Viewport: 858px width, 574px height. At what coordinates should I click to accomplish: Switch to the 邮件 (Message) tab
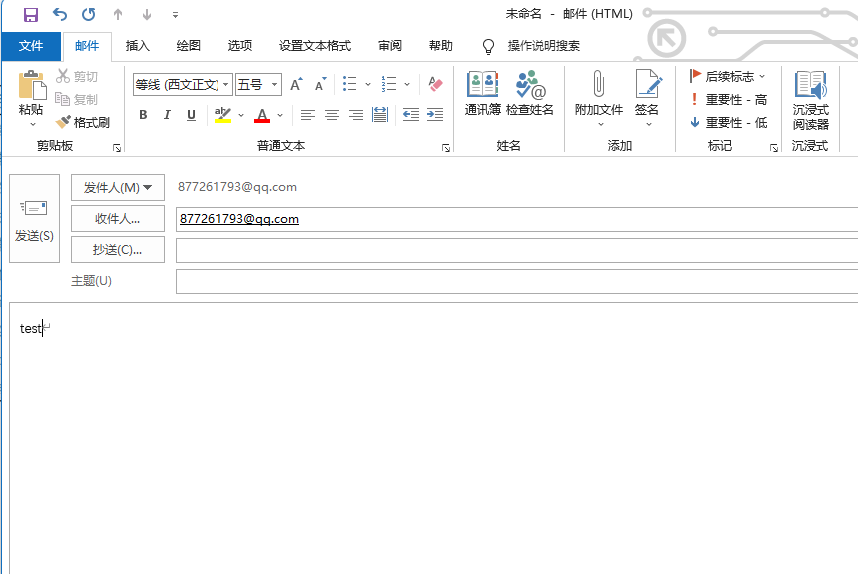[x=87, y=46]
